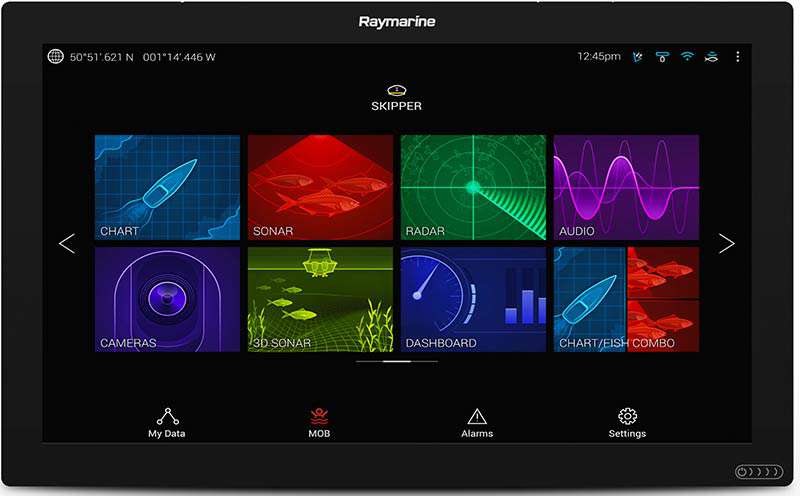Tap the Wi-Fi status icon

687,57
